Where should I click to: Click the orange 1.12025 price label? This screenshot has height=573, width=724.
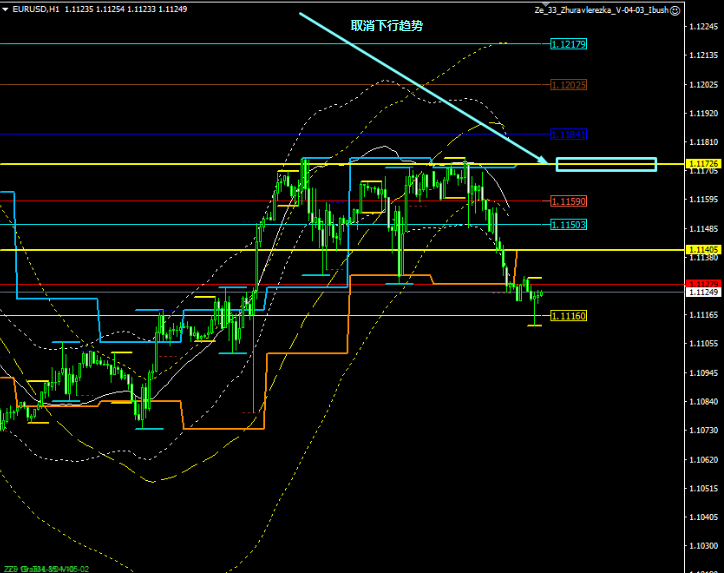[x=568, y=85]
